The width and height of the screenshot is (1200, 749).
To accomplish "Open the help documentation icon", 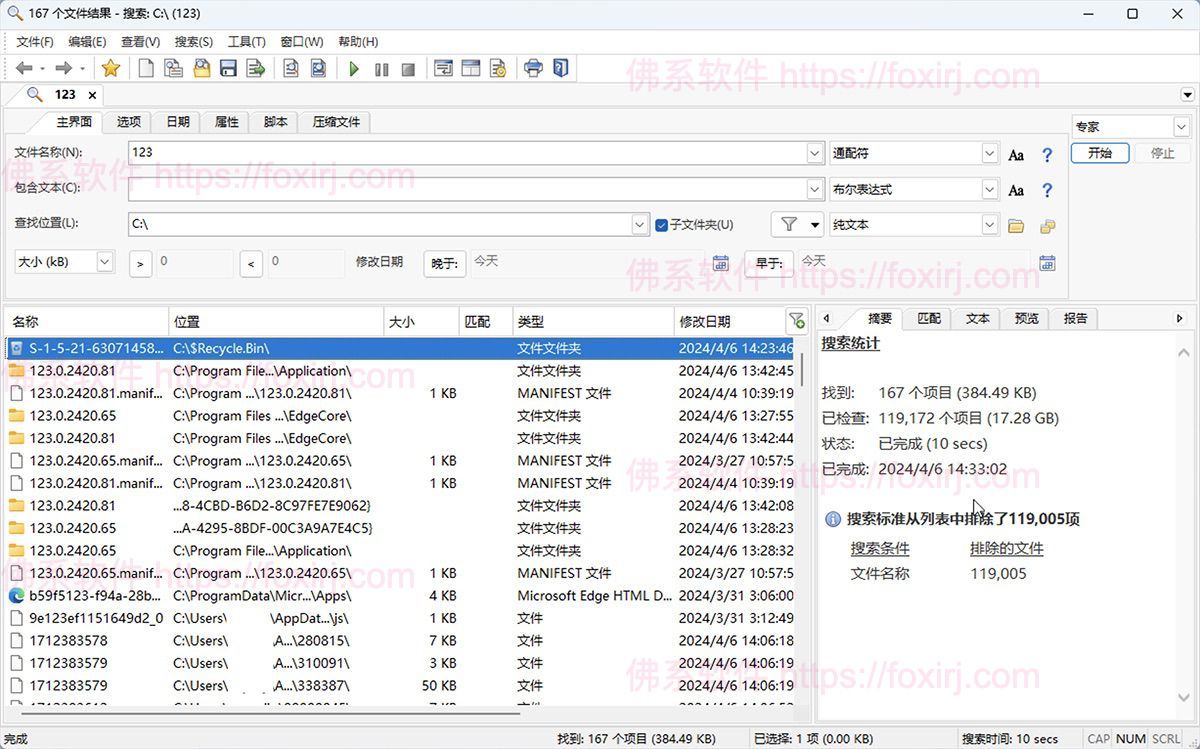I will pos(561,68).
